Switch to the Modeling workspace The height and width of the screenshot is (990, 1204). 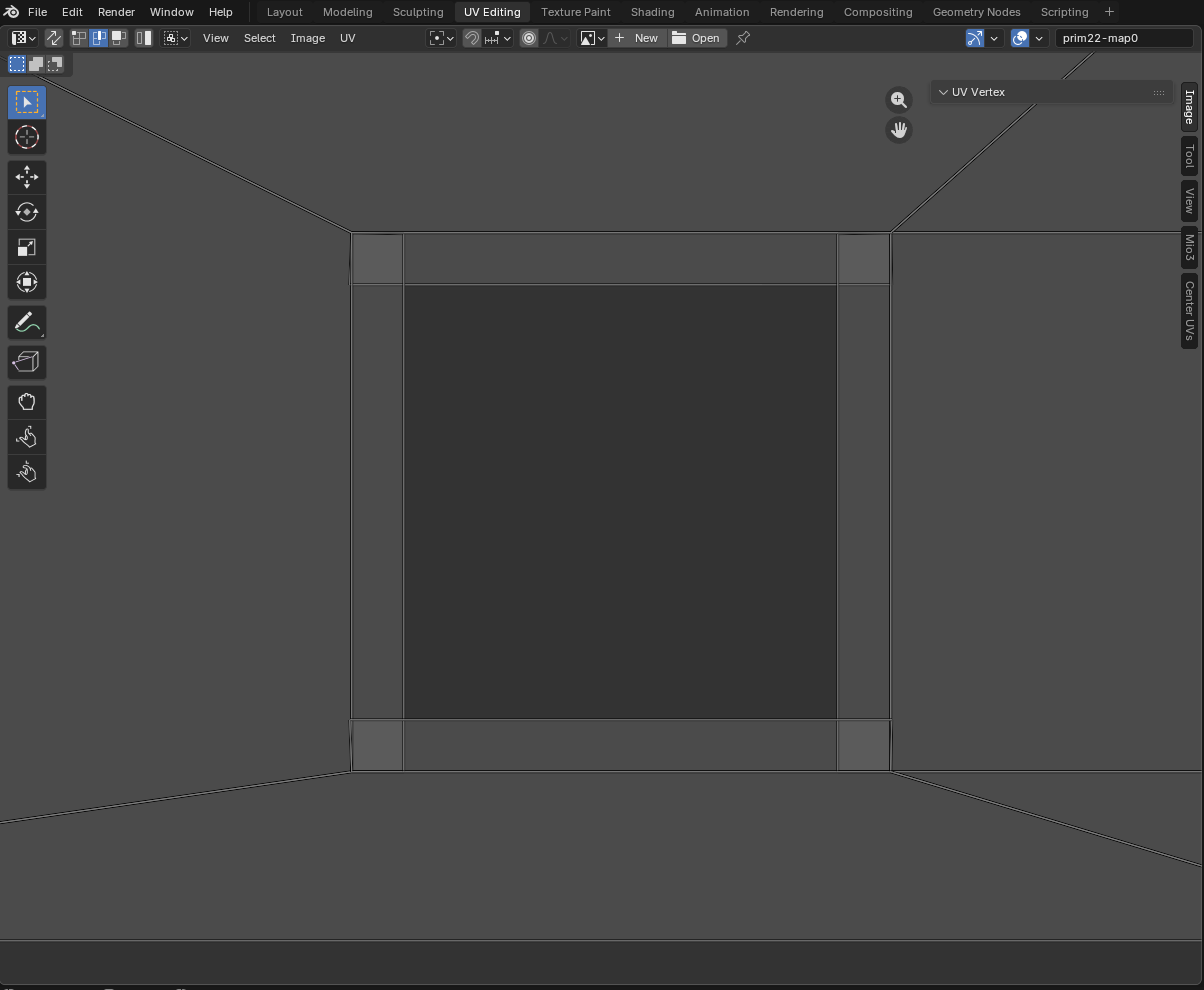[347, 12]
